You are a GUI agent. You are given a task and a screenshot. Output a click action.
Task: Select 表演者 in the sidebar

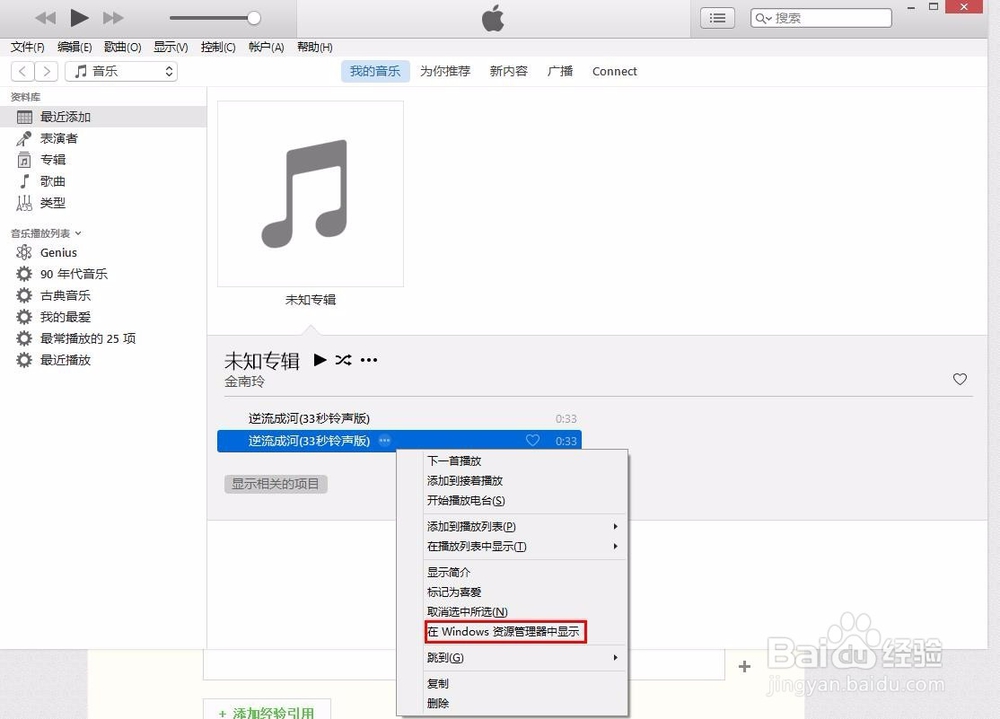[59, 138]
